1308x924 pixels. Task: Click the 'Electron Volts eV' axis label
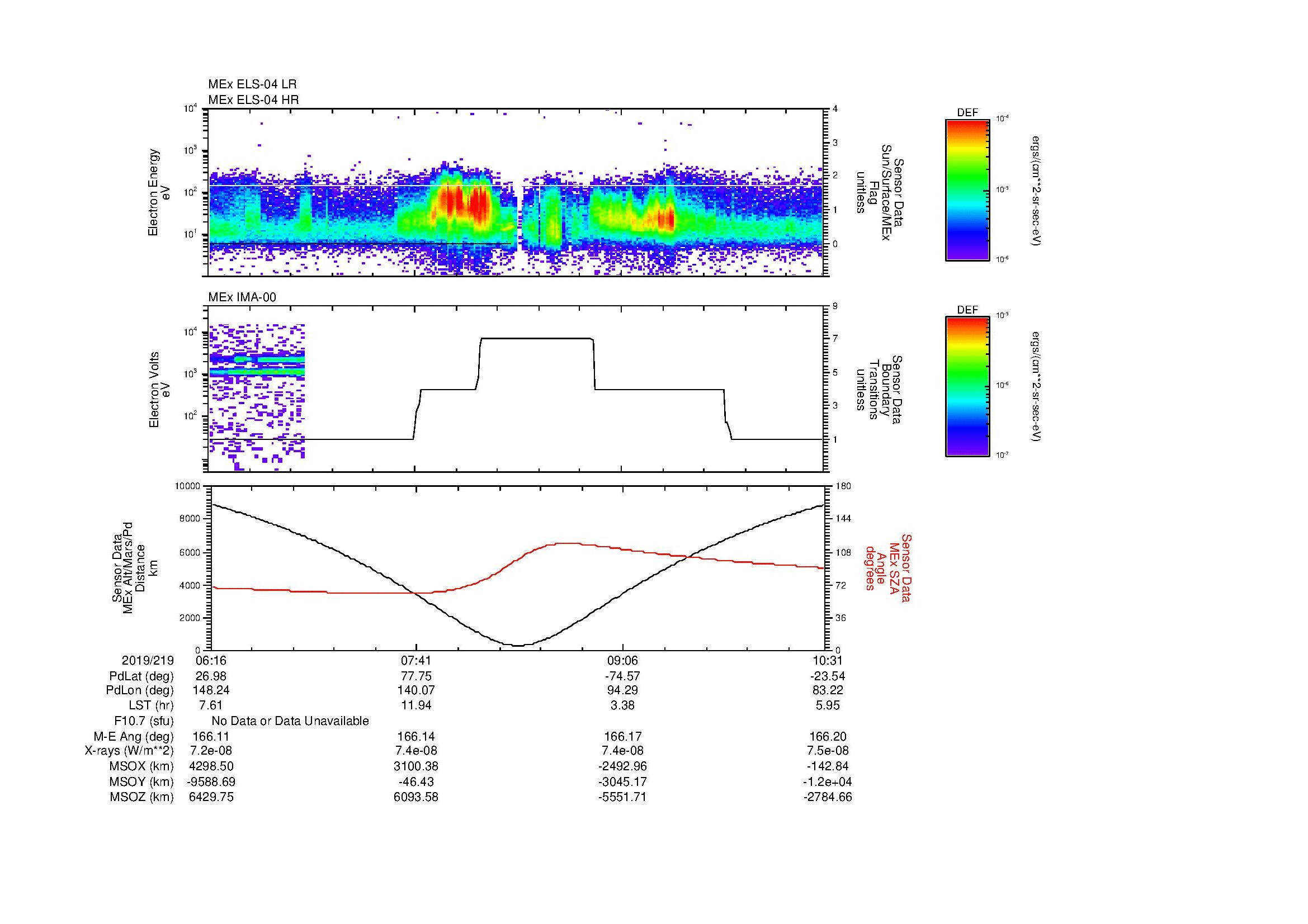tap(159, 390)
